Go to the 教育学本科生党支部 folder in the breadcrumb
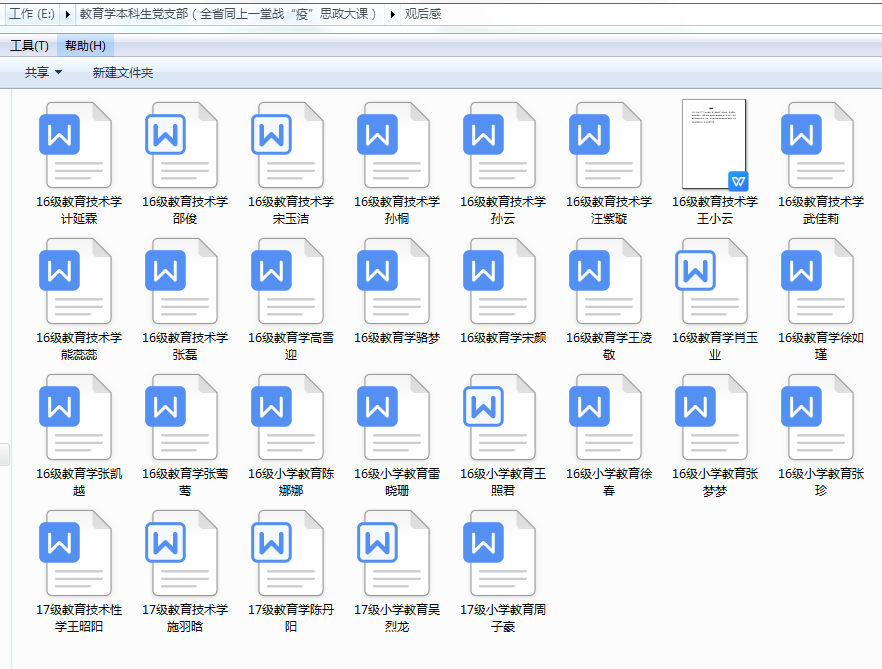 [x=228, y=14]
